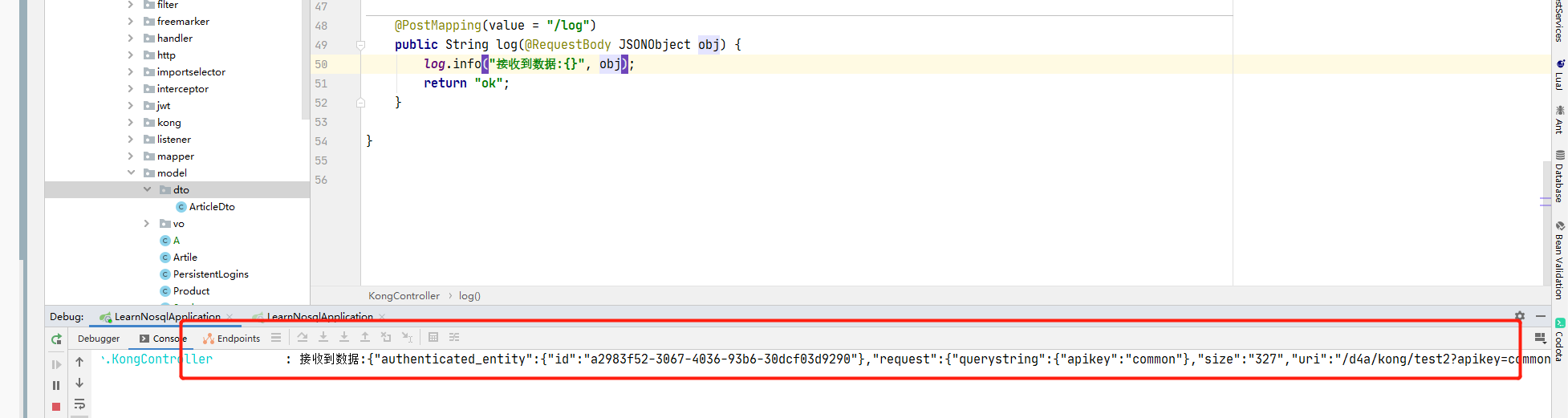Viewport: 1568px width, 418px height.
Task: Resume program with the resume icon
Action: [56, 364]
